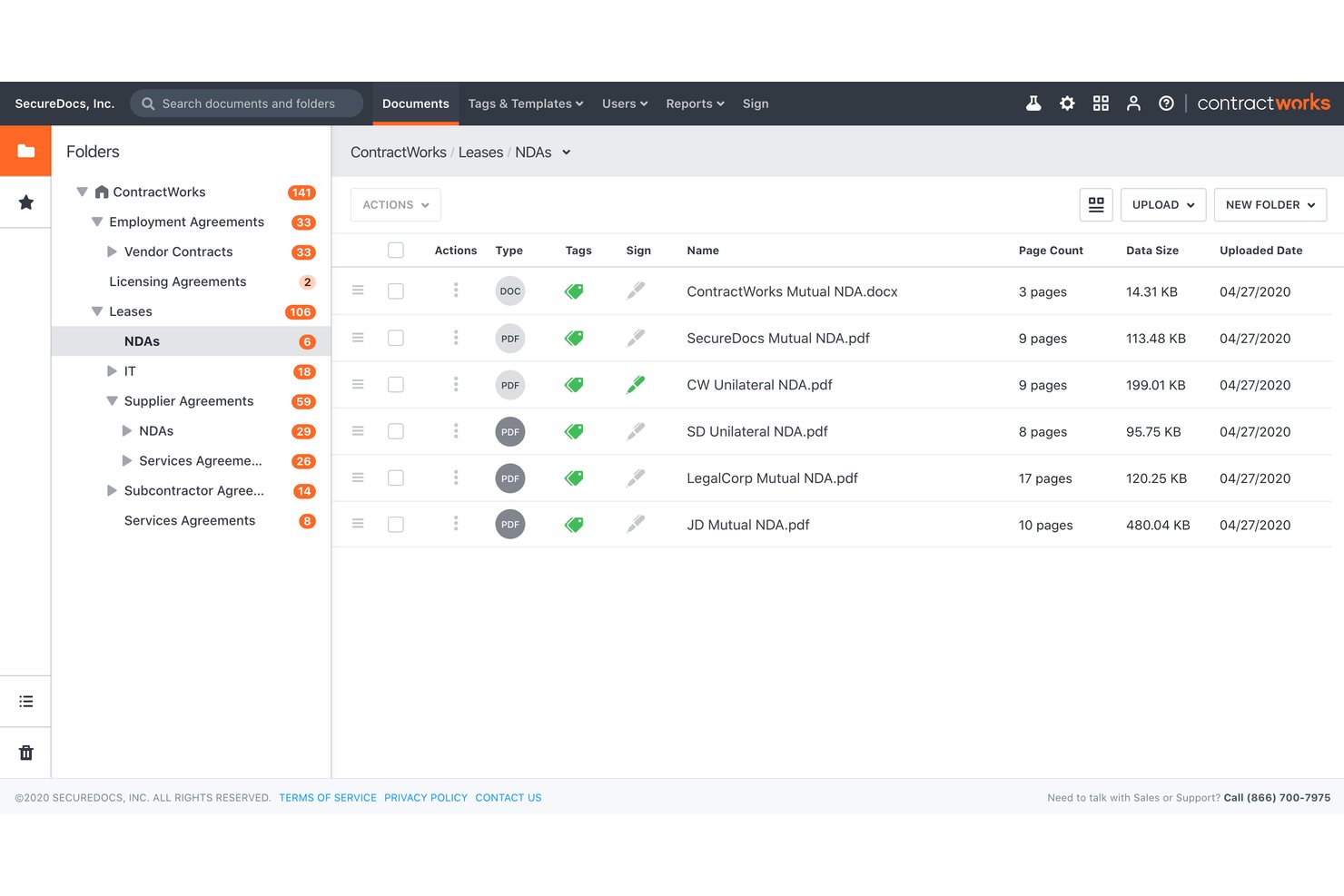Viewport: 1344px width, 896px height.
Task: Open the Terms of Service link
Action: point(328,798)
